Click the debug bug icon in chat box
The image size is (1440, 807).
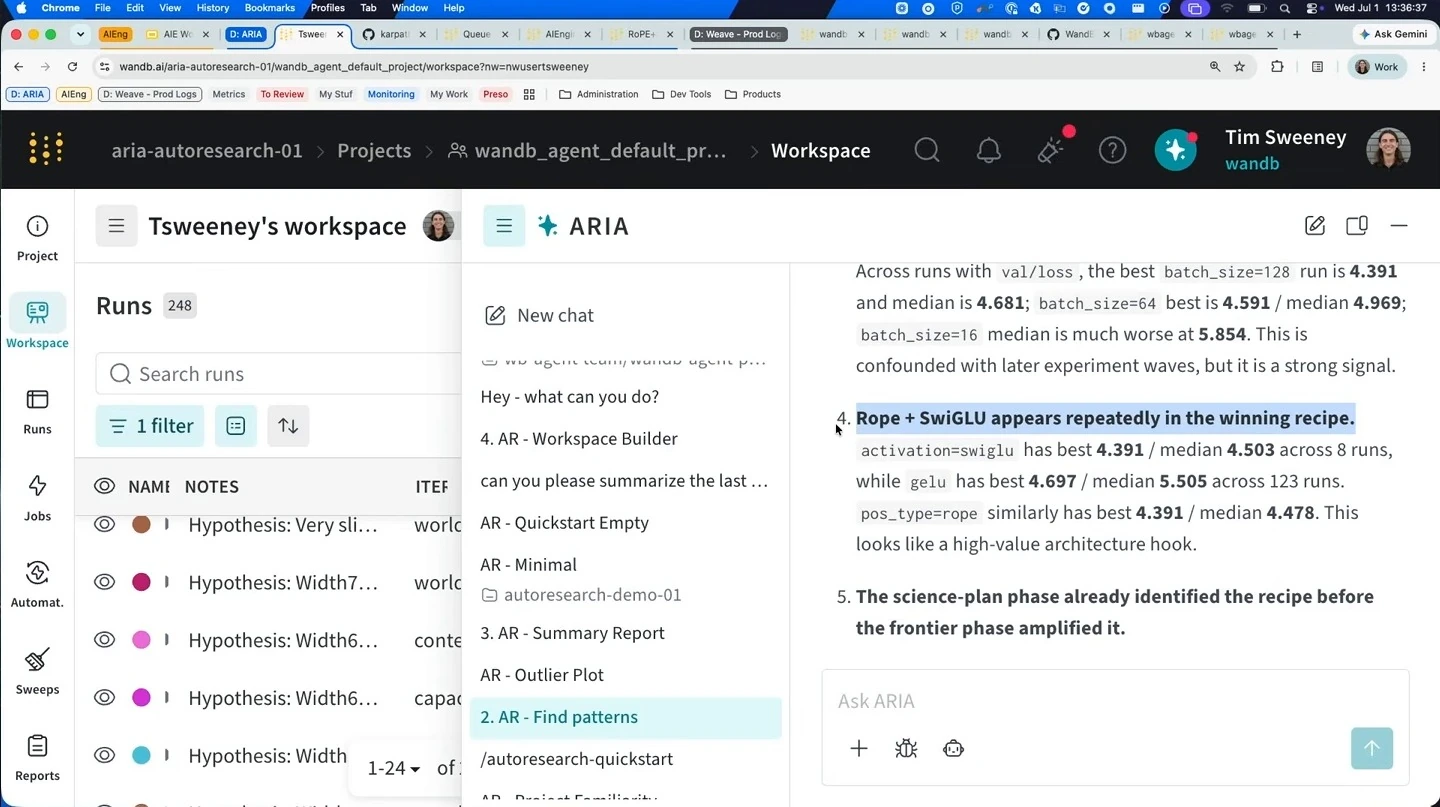pyautogui.click(x=906, y=748)
